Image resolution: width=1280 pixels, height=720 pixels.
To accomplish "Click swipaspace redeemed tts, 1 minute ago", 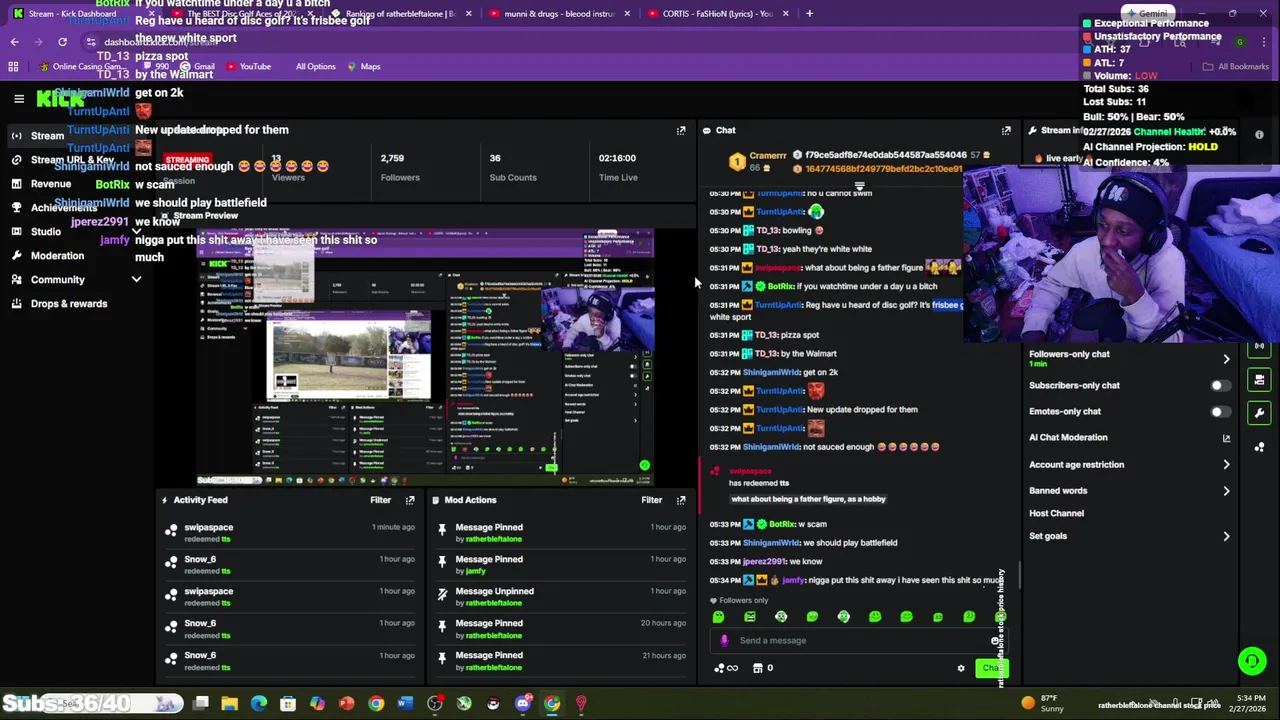I will coord(290,533).
